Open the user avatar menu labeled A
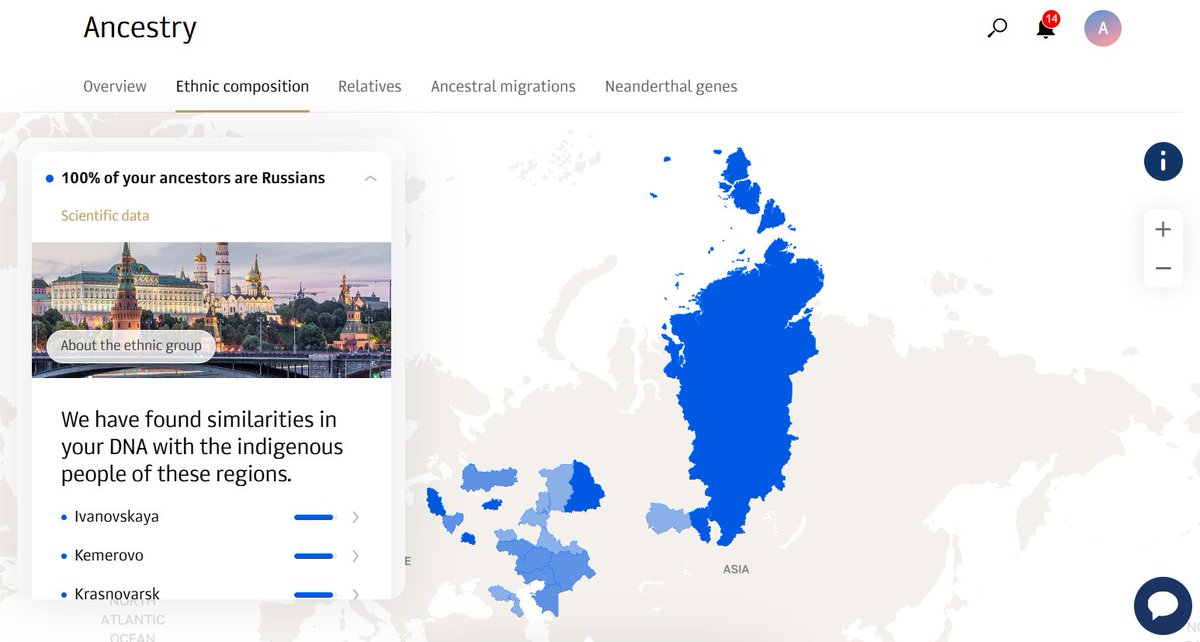The image size is (1200, 642). tap(1103, 28)
